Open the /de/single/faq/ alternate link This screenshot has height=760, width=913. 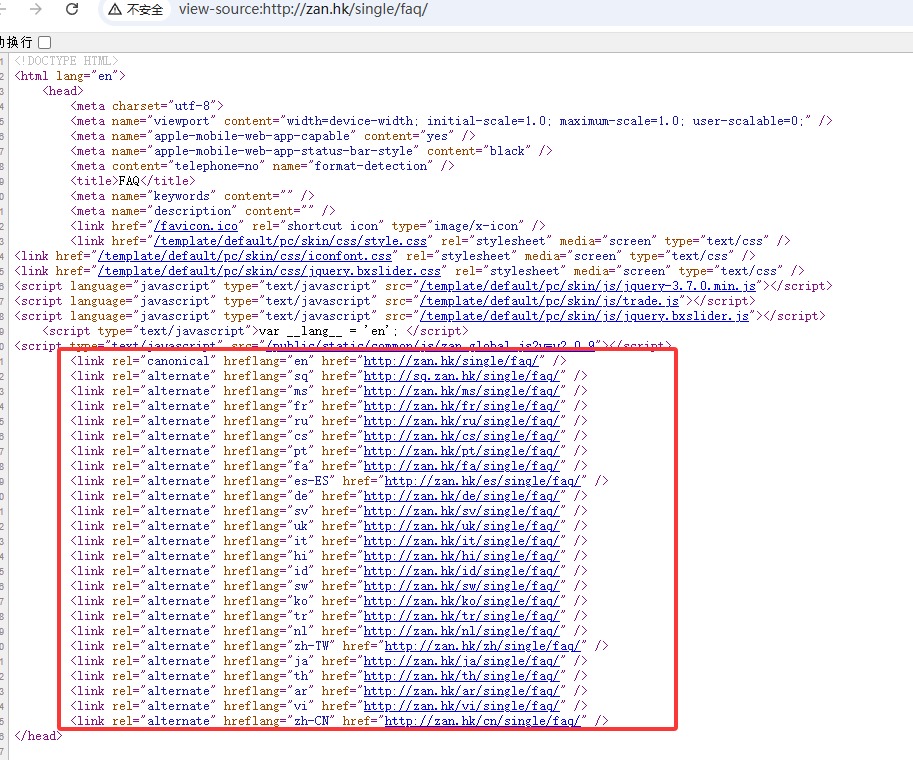click(x=461, y=496)
